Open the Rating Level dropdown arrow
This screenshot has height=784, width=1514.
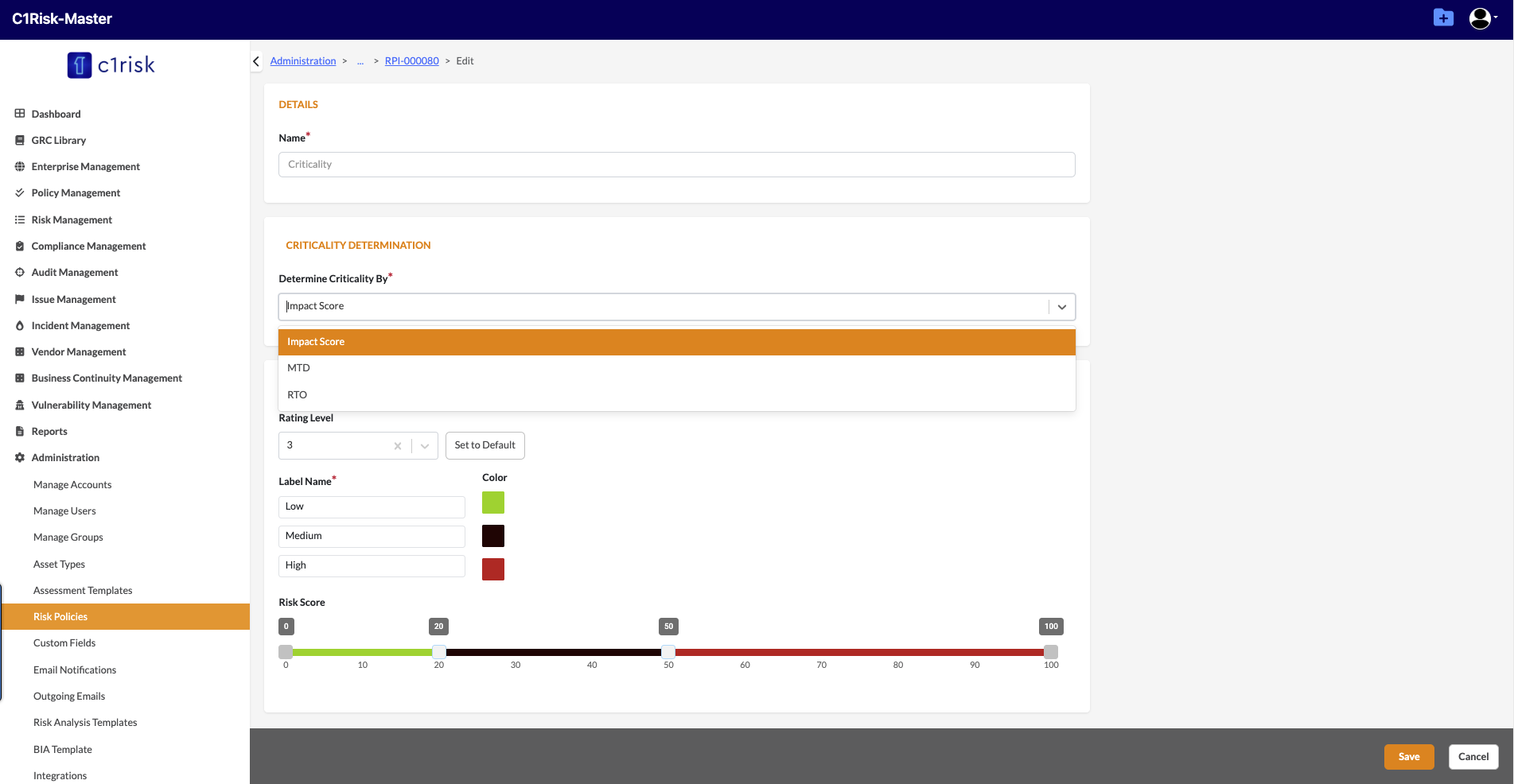(x=425, y=446)
